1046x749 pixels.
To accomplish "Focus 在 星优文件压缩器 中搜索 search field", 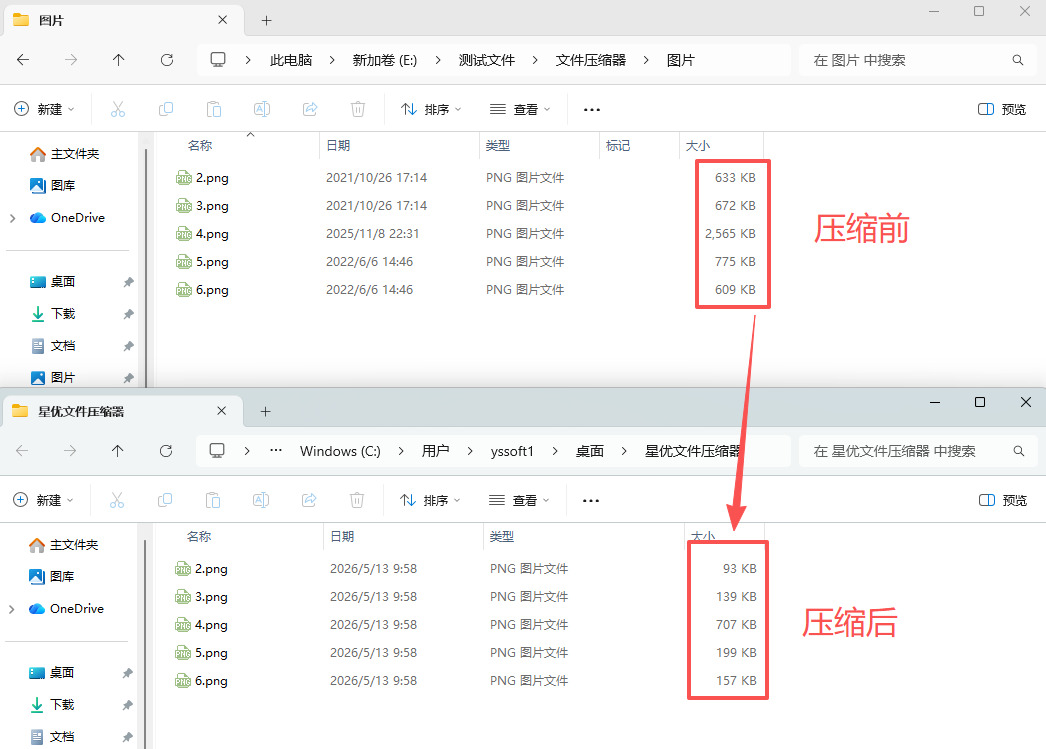I will [x=918, y=452].
